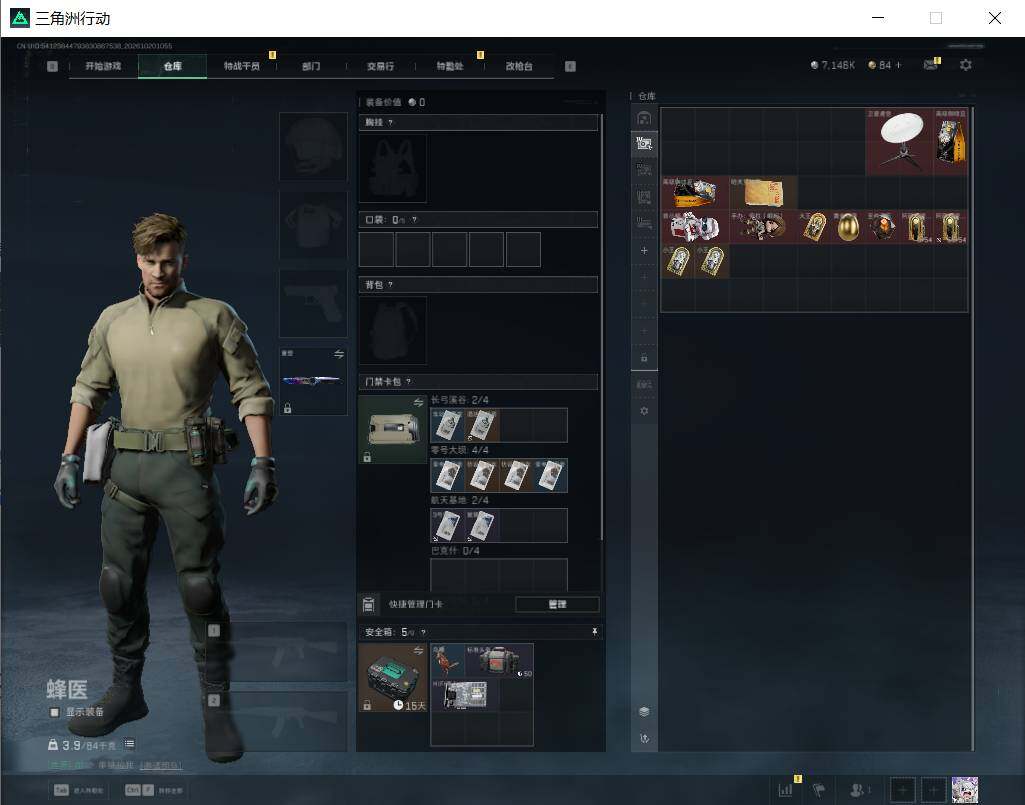Image resolution: width=1025 pixels, height=805 pixels.
Task: Expand the 门禁卡包 help question mark
Action: (409, 381)
